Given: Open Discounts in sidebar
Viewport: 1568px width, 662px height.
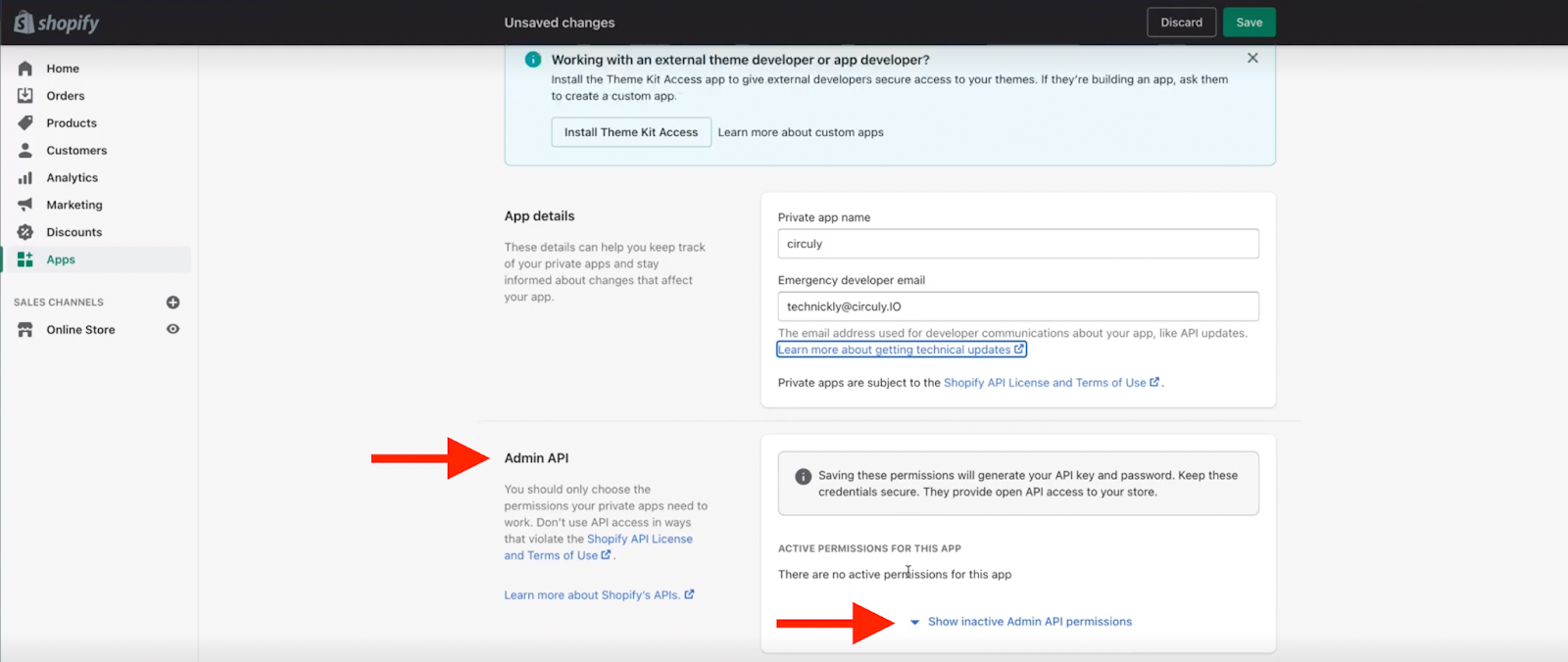Looking at the screenshot, I should coord(74,232).
